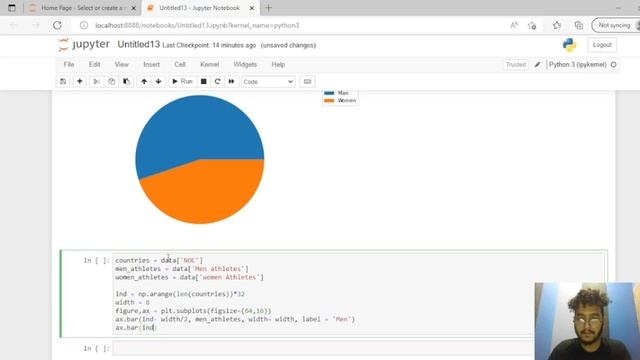Open the cell type Code dropdown
Image resolution: width=640 pixels, height=360 pixels.
268,82
